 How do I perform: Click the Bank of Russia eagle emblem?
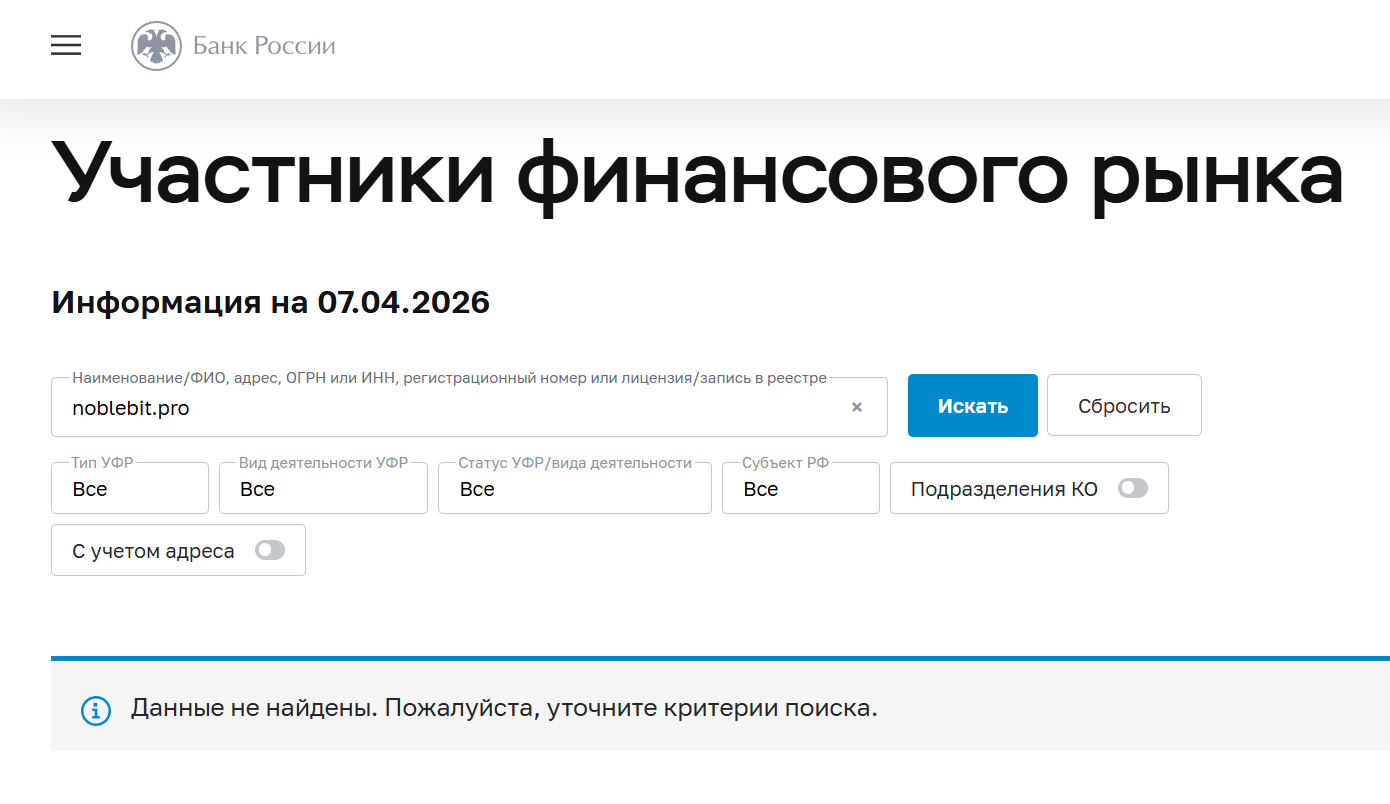point(156,45)
